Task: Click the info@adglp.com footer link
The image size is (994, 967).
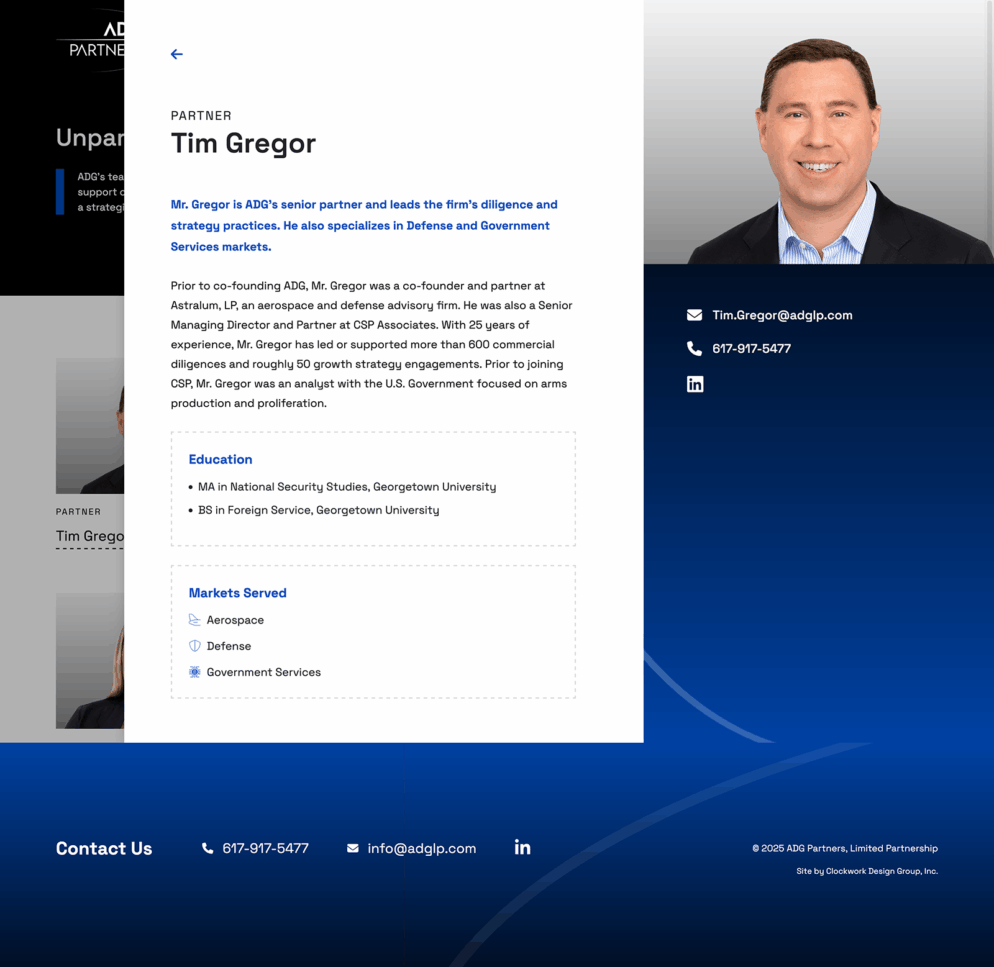Action: [x=422, y=848]
